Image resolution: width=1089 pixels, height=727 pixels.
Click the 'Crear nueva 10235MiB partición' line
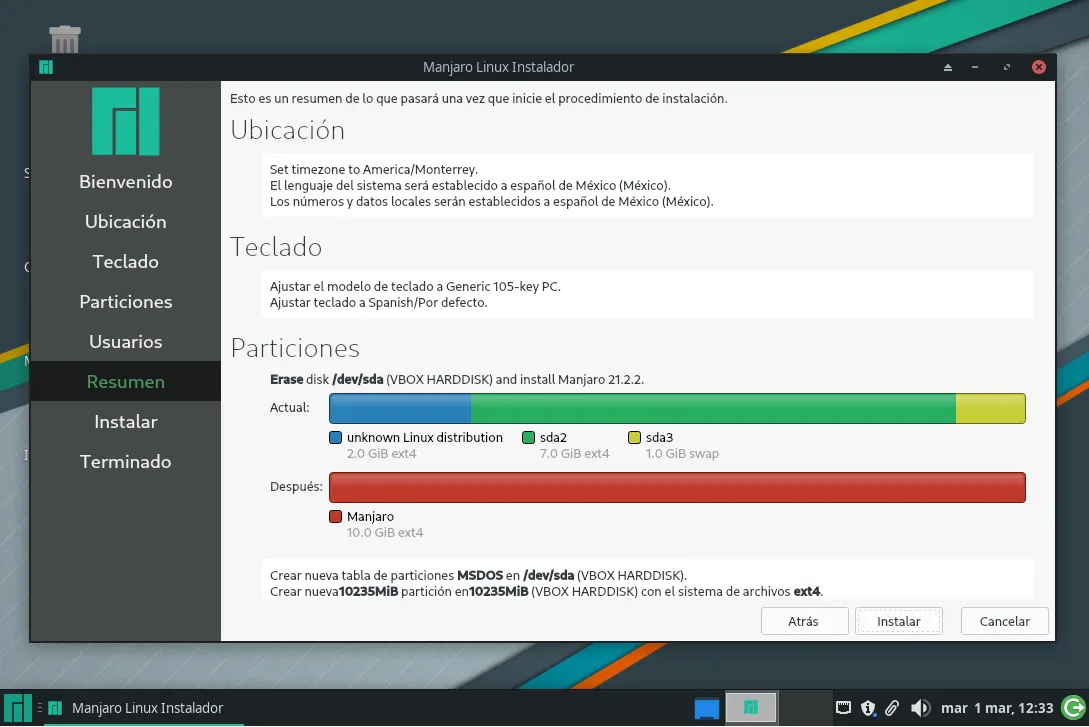pos(546,592)
